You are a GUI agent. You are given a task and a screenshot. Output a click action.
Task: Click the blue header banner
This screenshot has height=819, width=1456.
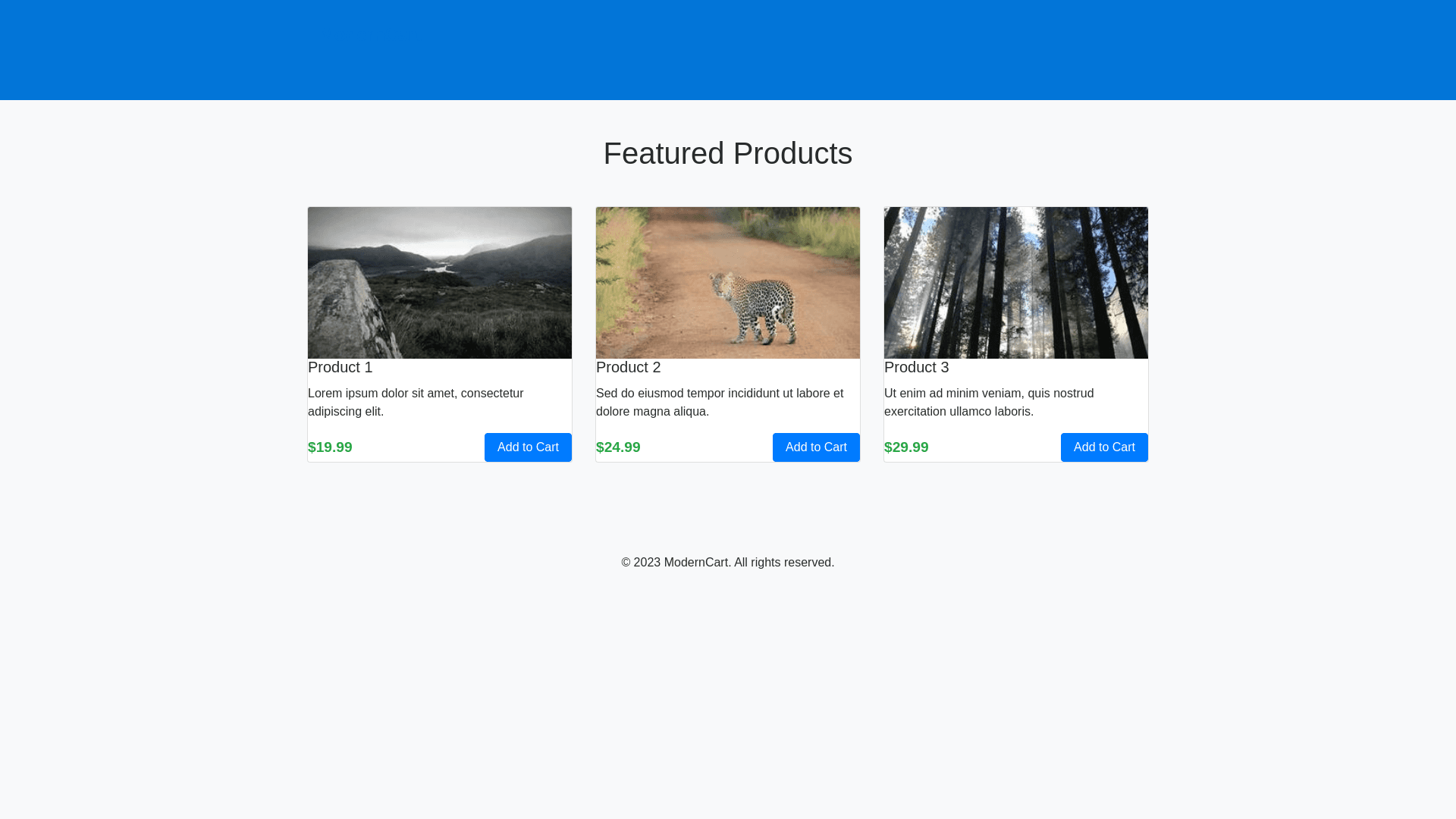[727, 50]
